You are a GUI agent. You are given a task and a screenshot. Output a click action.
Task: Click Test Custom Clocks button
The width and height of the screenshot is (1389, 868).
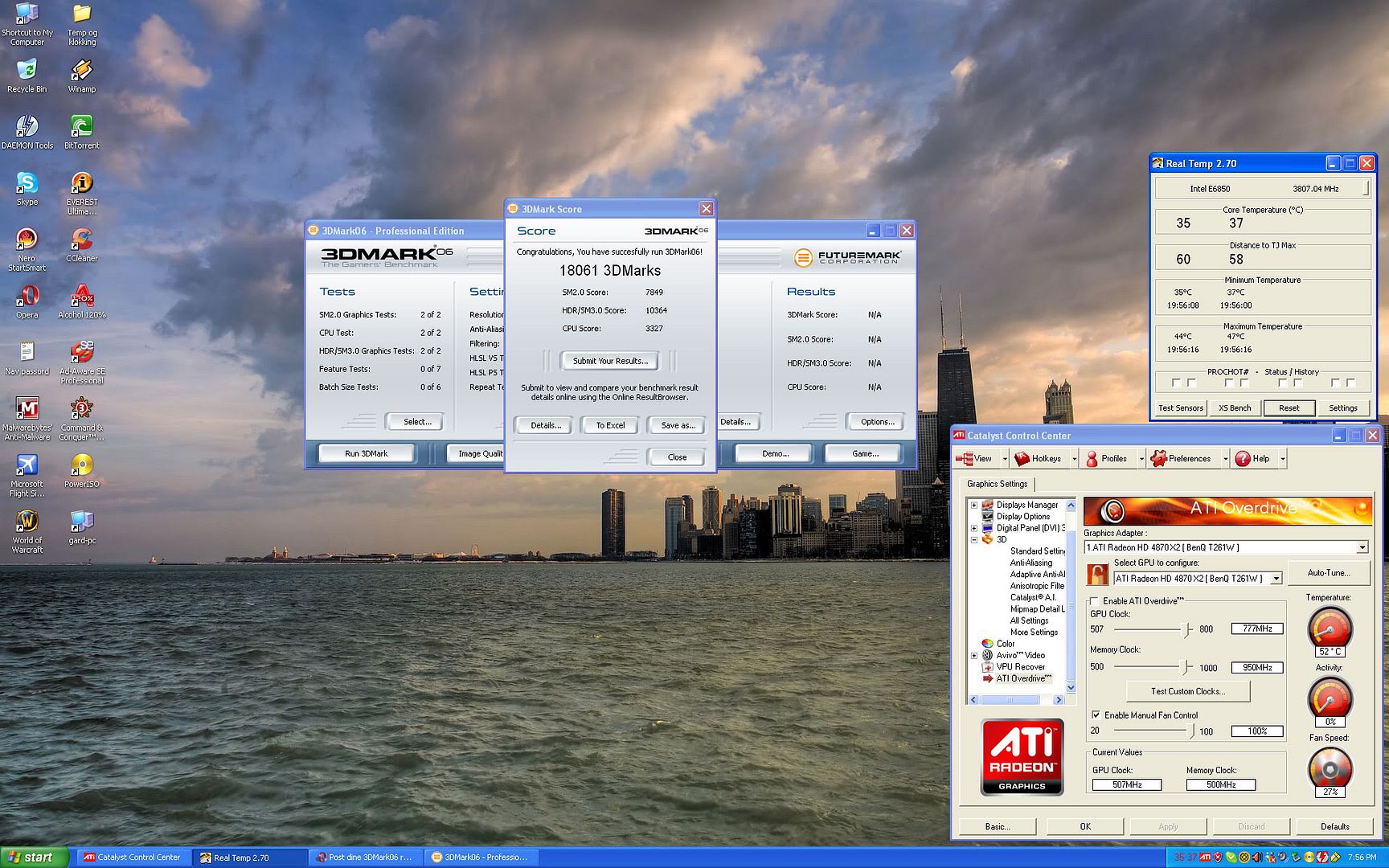pyautogui.click(x=1188, y=691)
